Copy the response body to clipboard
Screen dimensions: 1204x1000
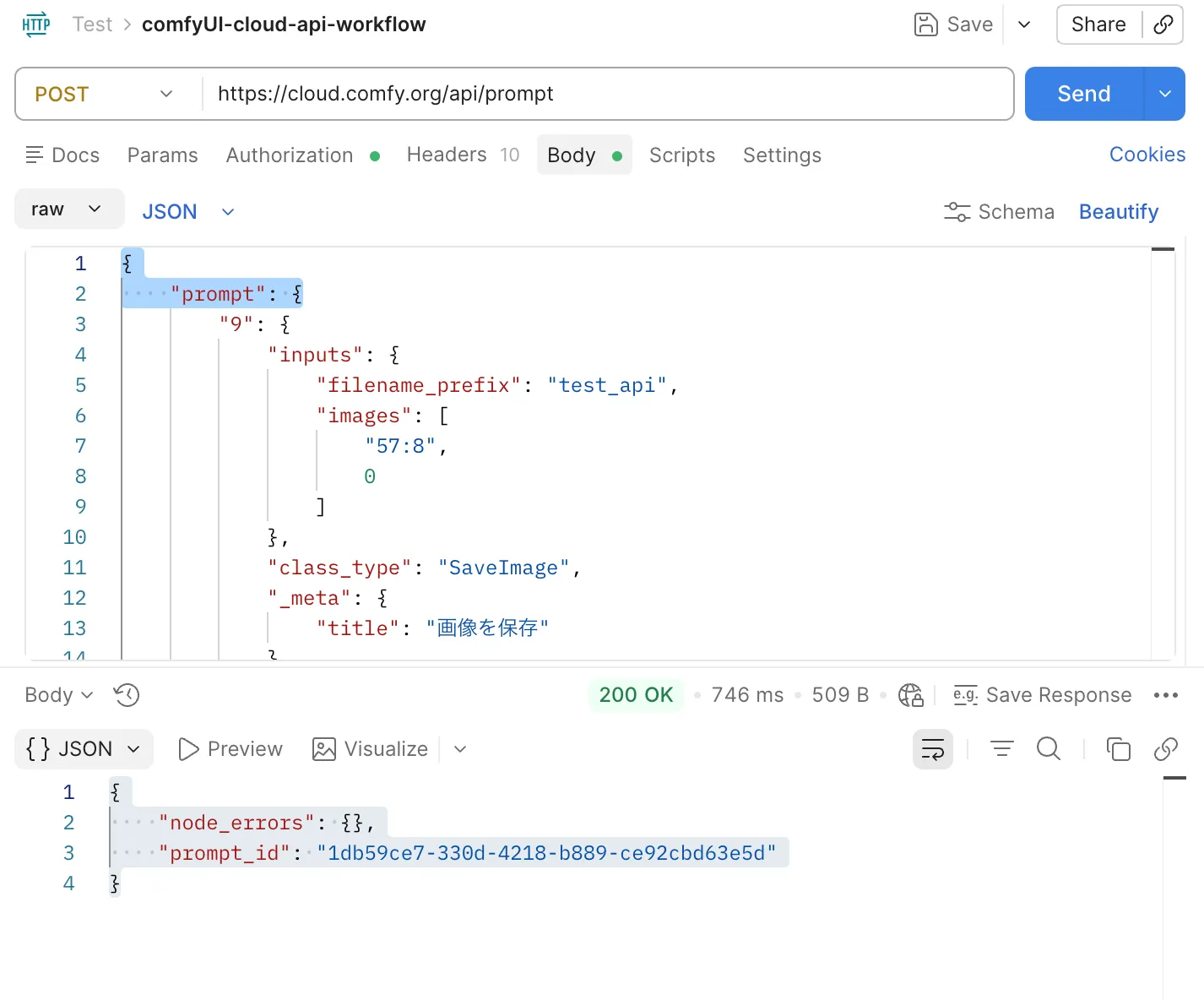(1119, 749)
